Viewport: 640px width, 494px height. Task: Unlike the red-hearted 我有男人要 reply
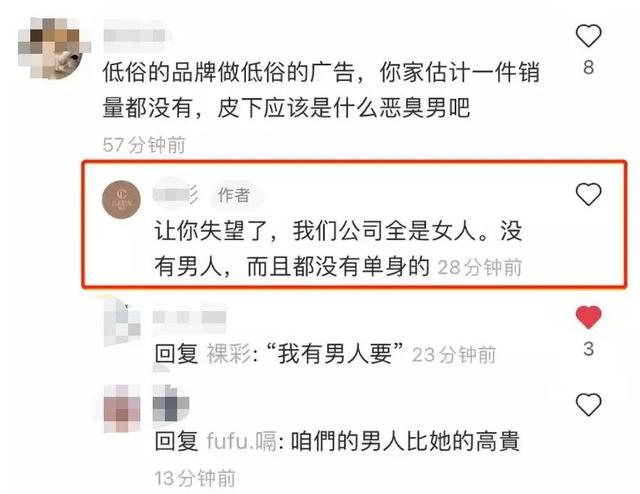[x=588, y=317]
